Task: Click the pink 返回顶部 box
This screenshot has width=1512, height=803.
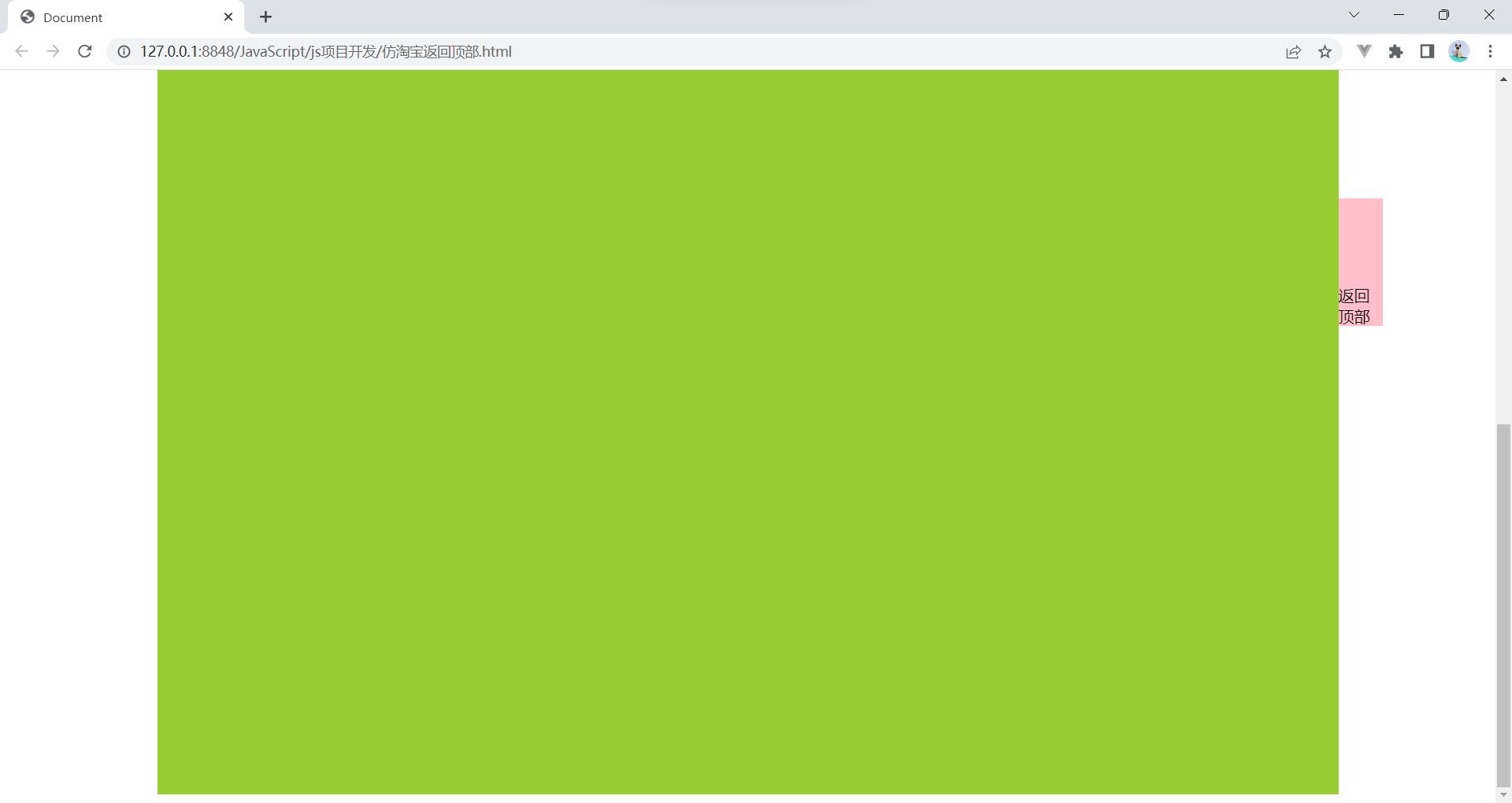Action: coord(1361,262)
